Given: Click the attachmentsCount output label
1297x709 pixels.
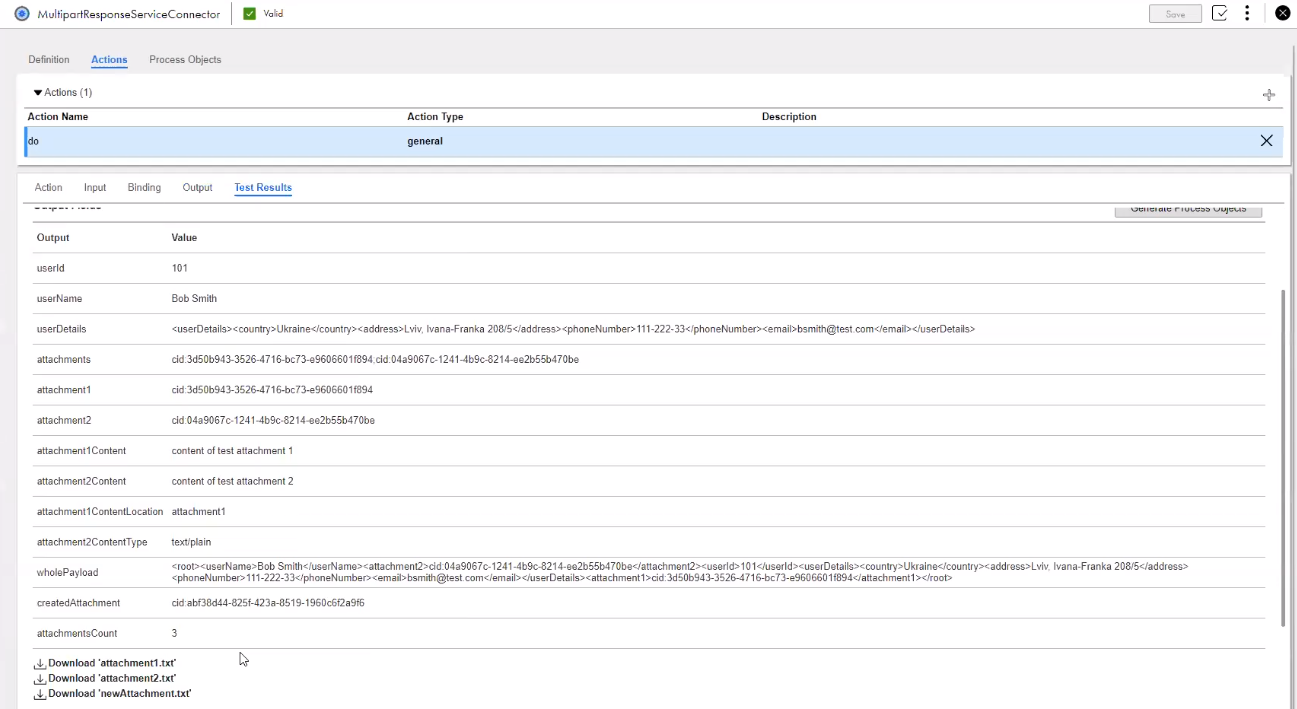Looking at the screenshot, I should pos(77,634).
